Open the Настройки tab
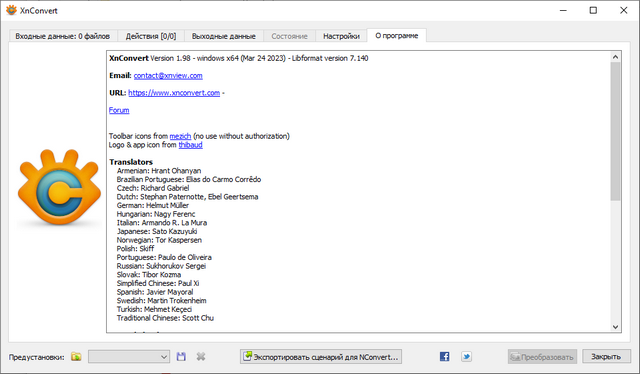The width and height of the screenshot is (640, 374). (341, 36)
